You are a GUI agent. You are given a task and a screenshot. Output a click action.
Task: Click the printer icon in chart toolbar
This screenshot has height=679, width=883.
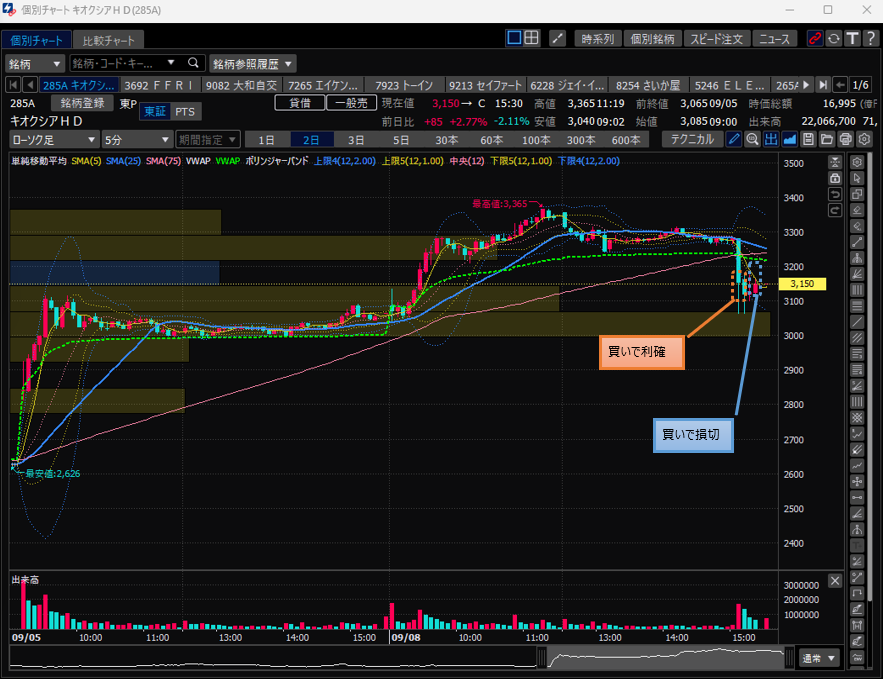click(846, 140)
